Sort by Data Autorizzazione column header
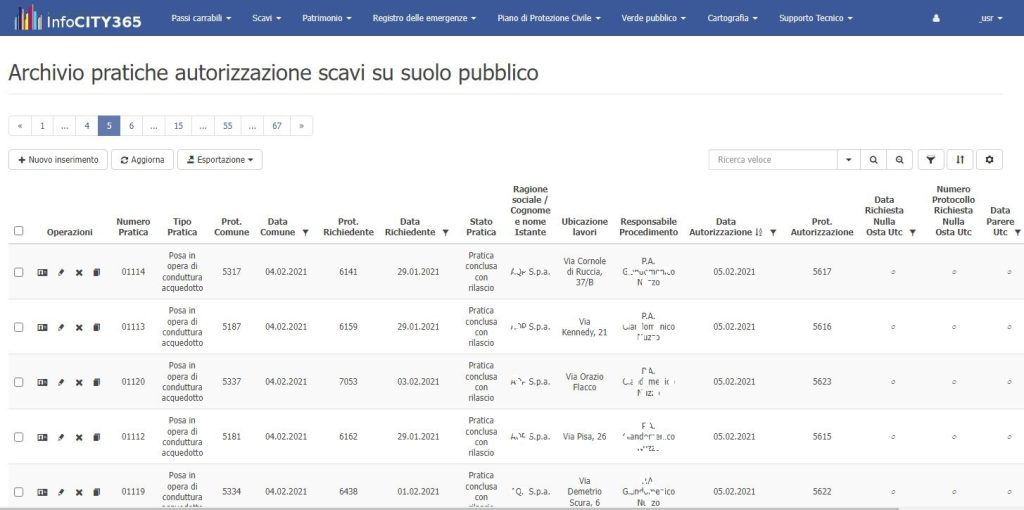Image resolution: width=1024 pixels, height=510 pixels. [x=725, y=227]
